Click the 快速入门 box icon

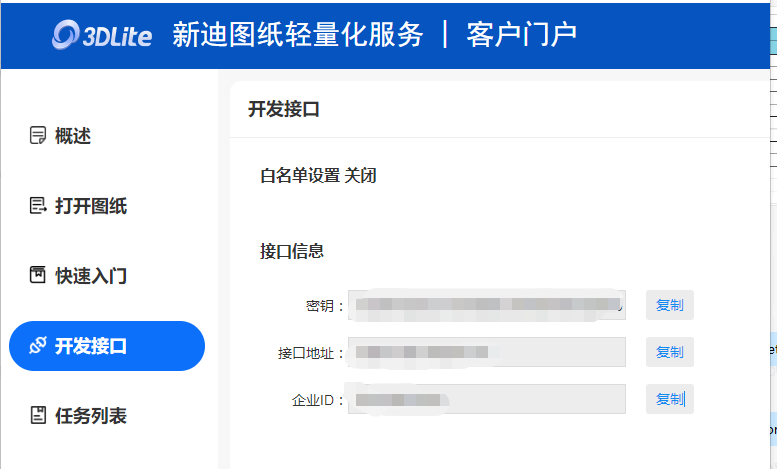[38, 275]
